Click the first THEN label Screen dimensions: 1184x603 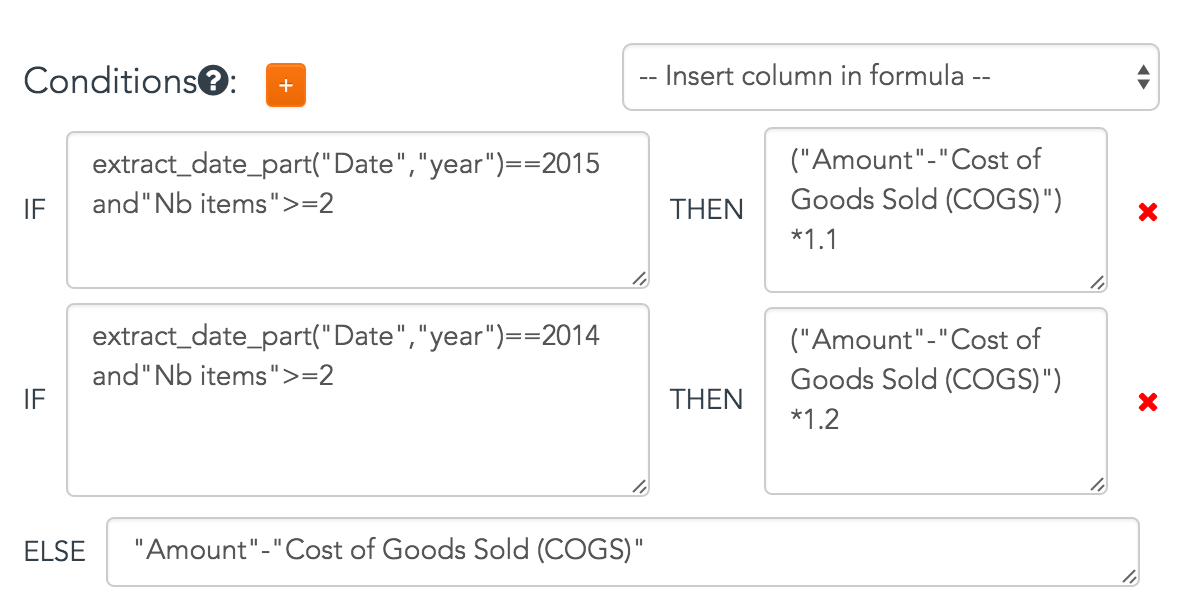[x=707, y=210]
